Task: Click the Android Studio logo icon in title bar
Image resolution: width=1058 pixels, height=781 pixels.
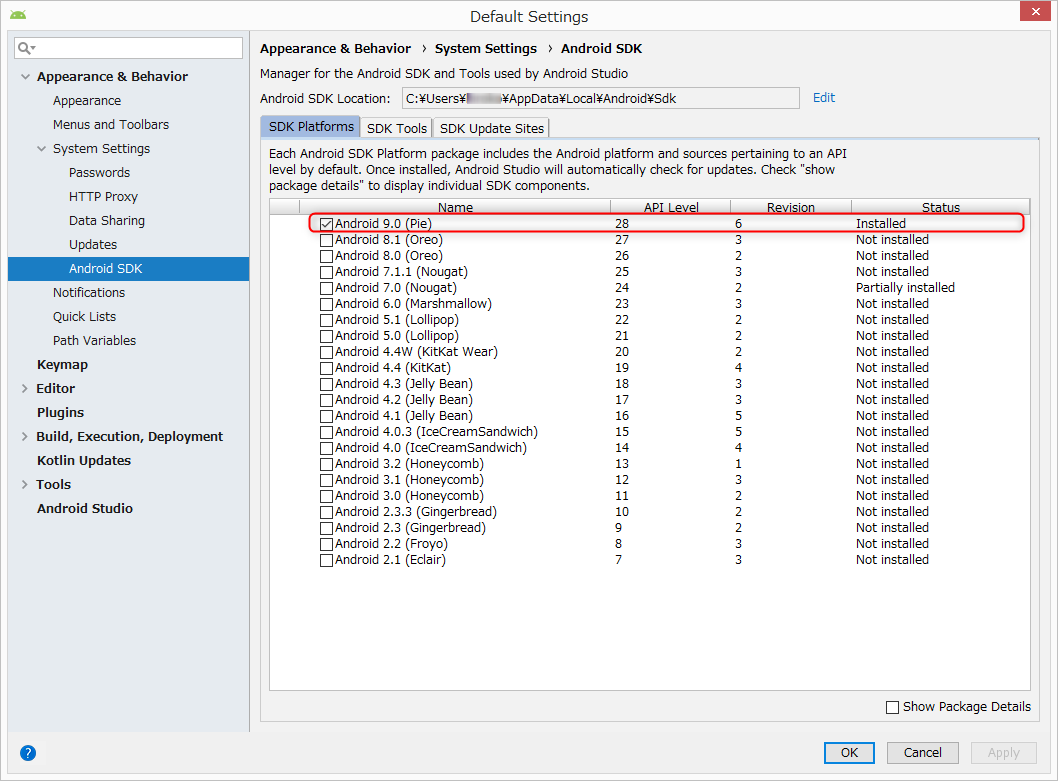Action: (18, 15)
